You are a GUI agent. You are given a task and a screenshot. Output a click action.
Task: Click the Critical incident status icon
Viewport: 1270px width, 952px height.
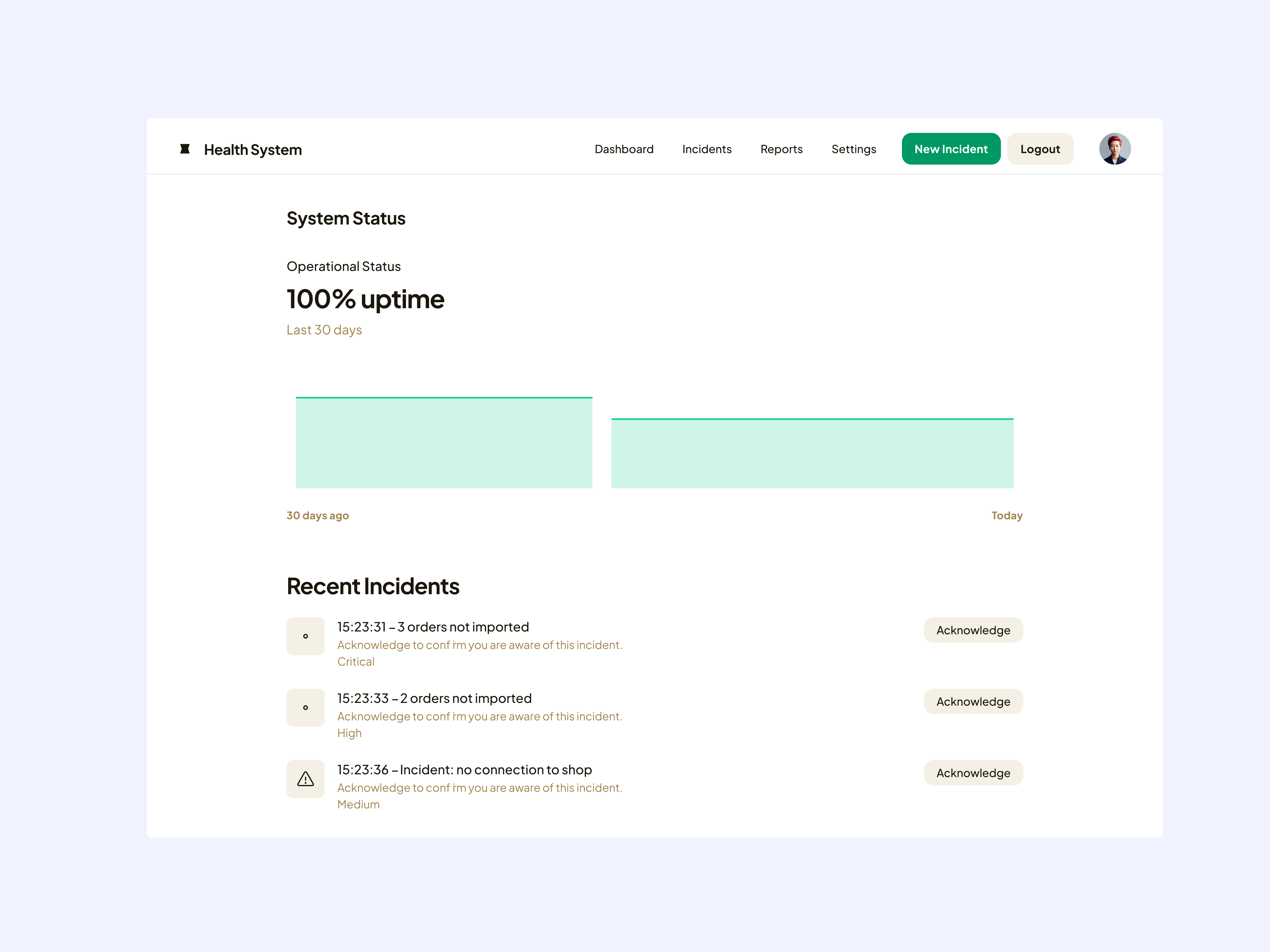305,636
